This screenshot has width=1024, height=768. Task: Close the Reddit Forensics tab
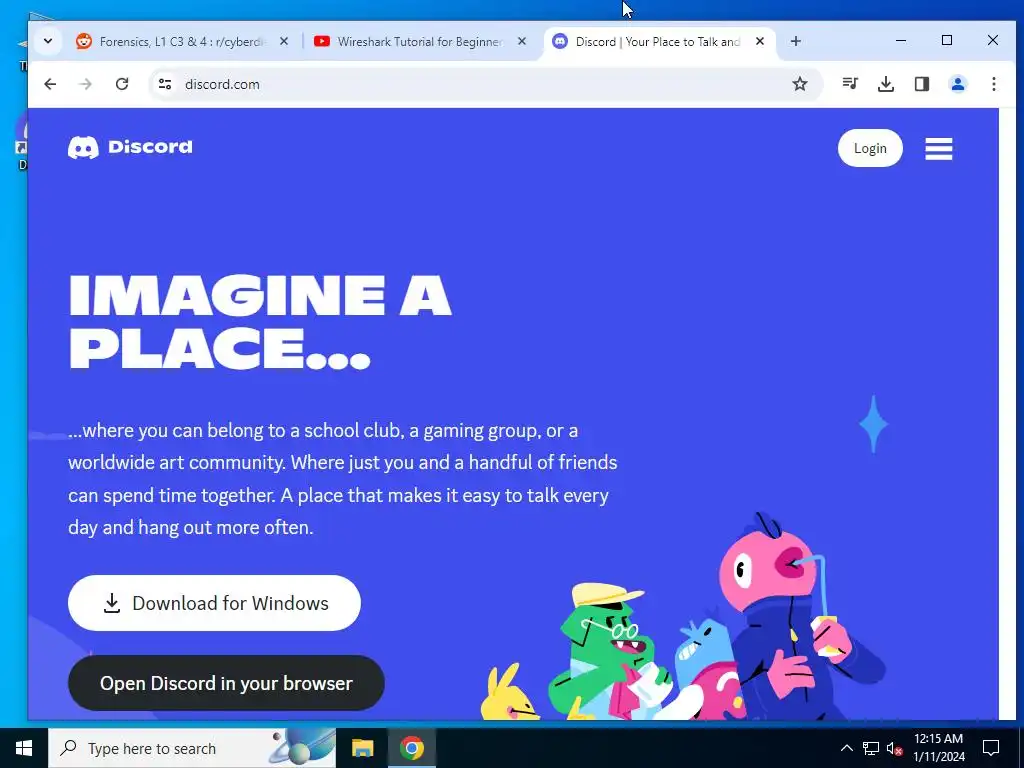(284, 41)
